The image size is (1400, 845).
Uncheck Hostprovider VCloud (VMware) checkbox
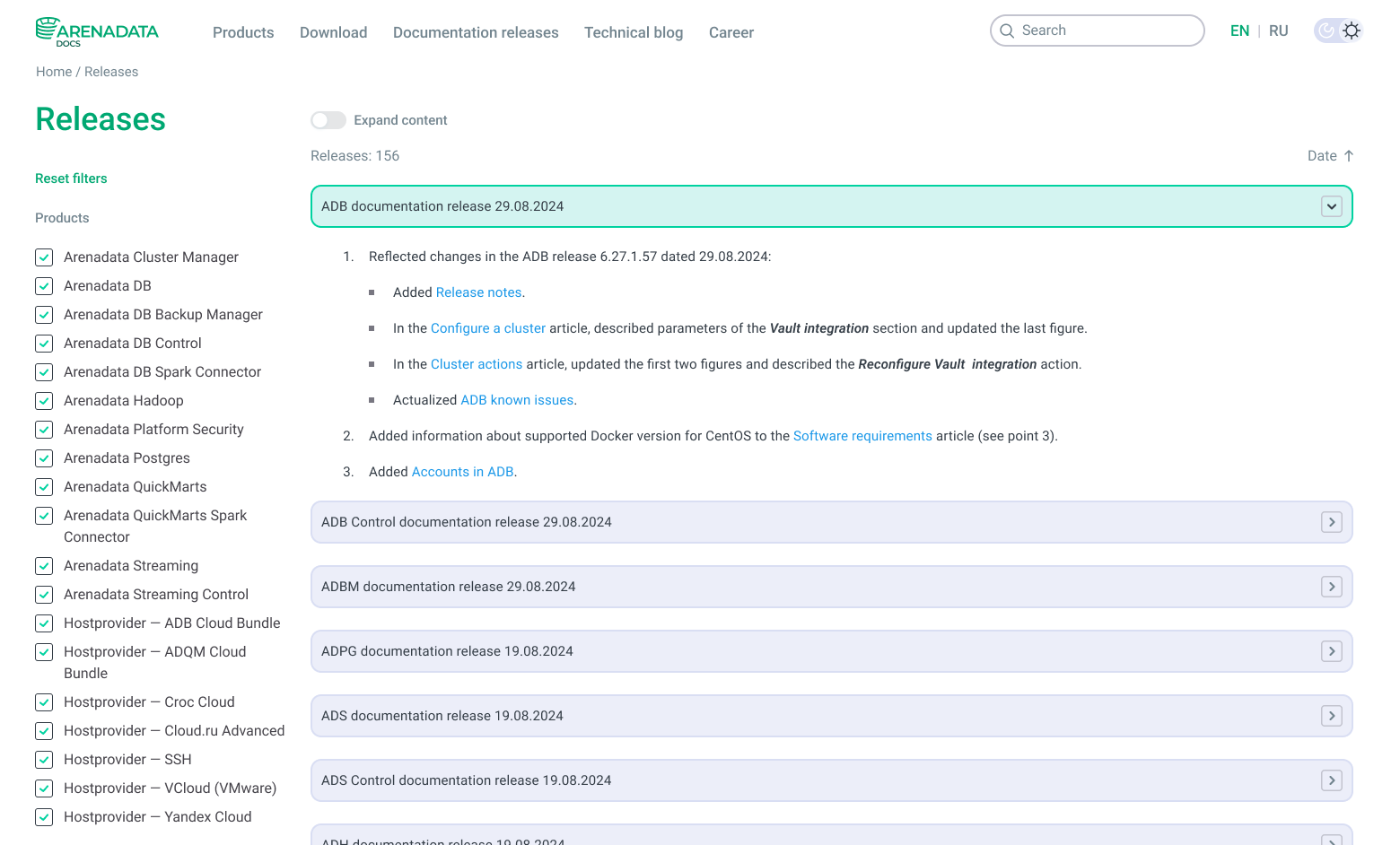[x=44, y=788]
